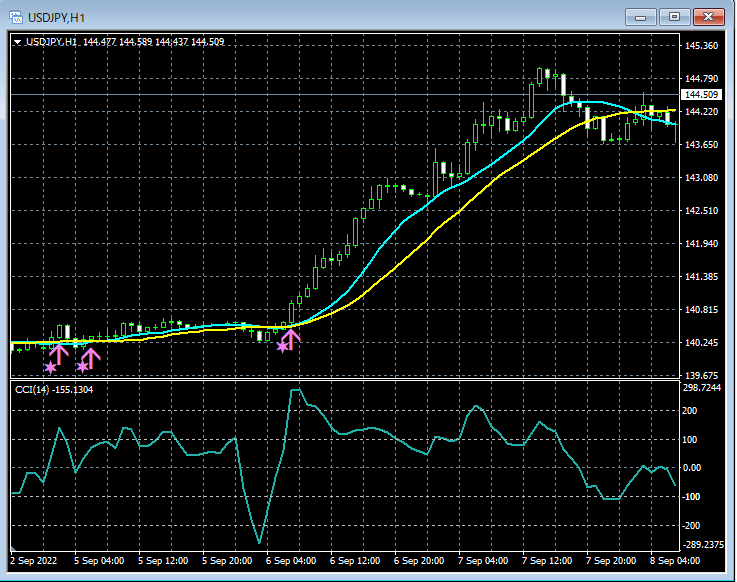This screenshot has height=582, width=737.
Task: Click the 5 Sep 12:00 time label
Action: 163,560
